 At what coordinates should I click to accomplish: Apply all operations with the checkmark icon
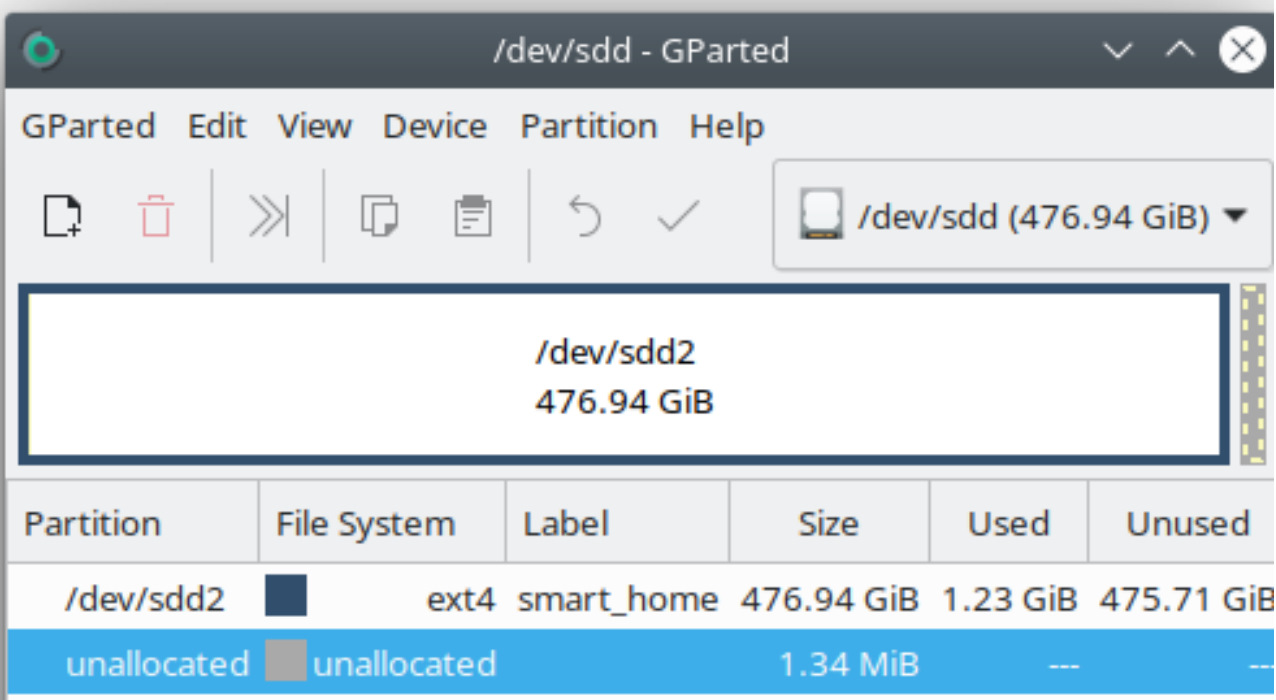678,215
